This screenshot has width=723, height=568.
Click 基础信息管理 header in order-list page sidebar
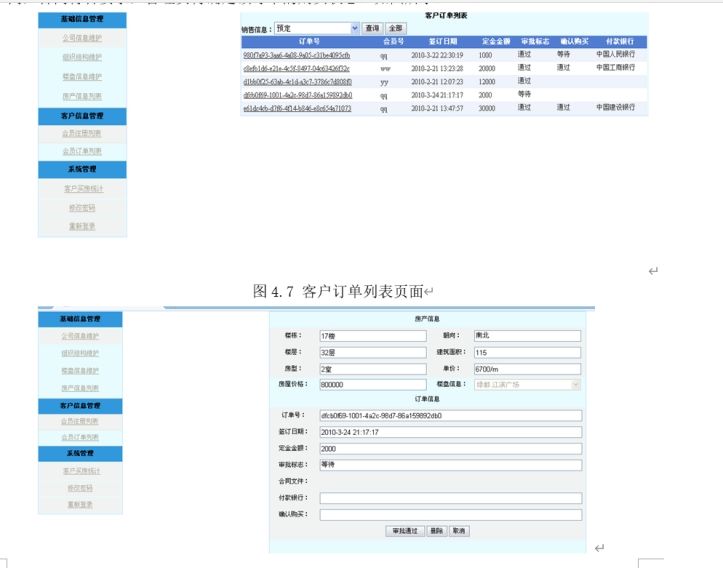[x=82, y=19]
